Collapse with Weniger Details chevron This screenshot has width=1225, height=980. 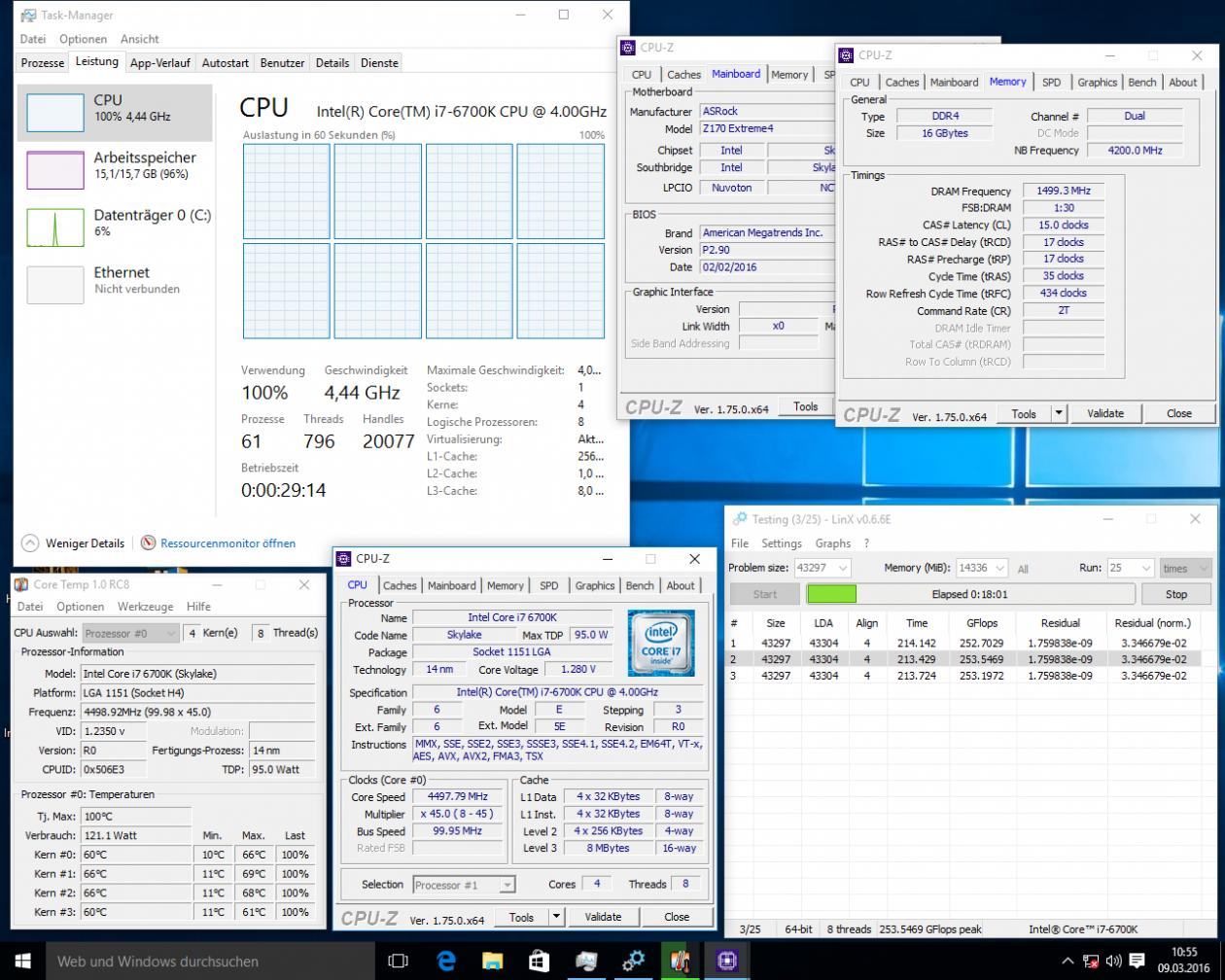click(29, 542)
